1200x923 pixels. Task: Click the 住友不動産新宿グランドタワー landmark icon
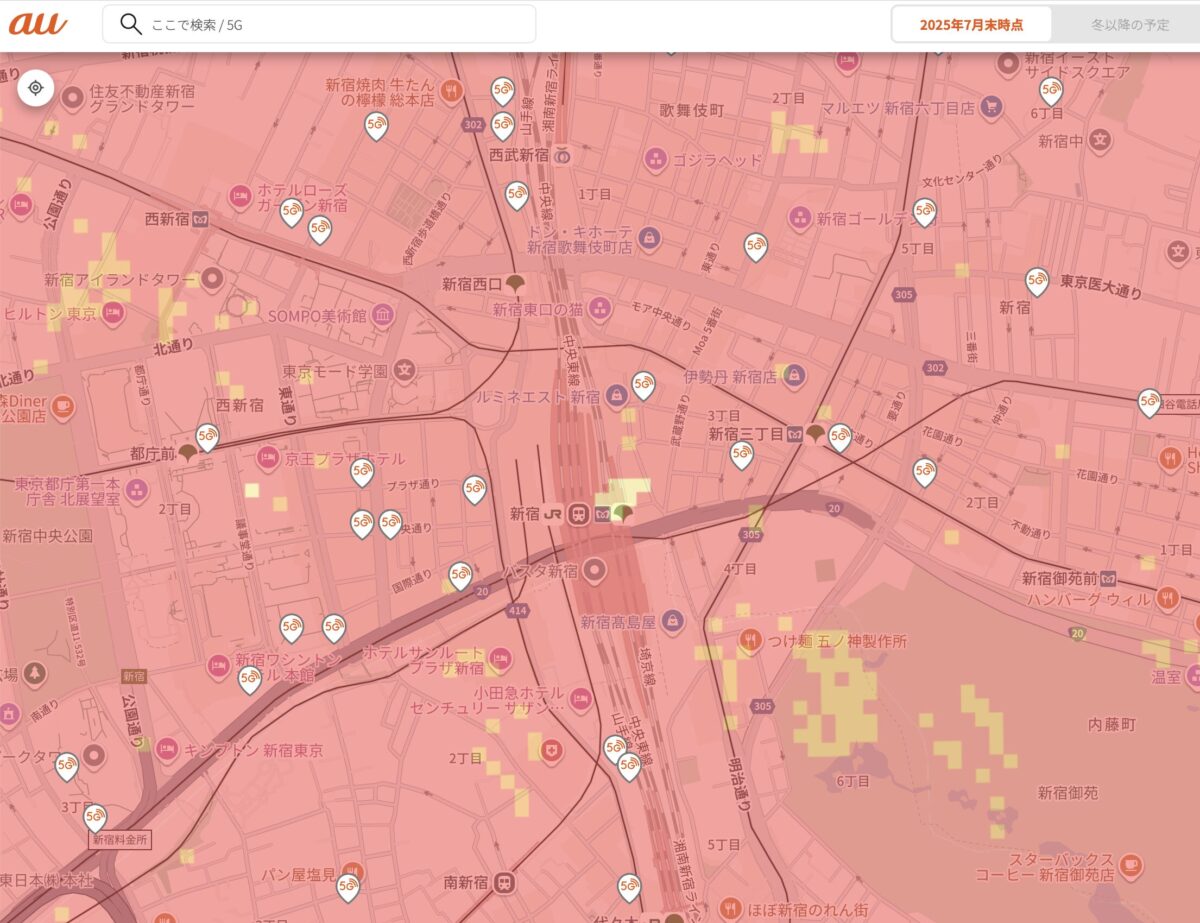point(71,98)
